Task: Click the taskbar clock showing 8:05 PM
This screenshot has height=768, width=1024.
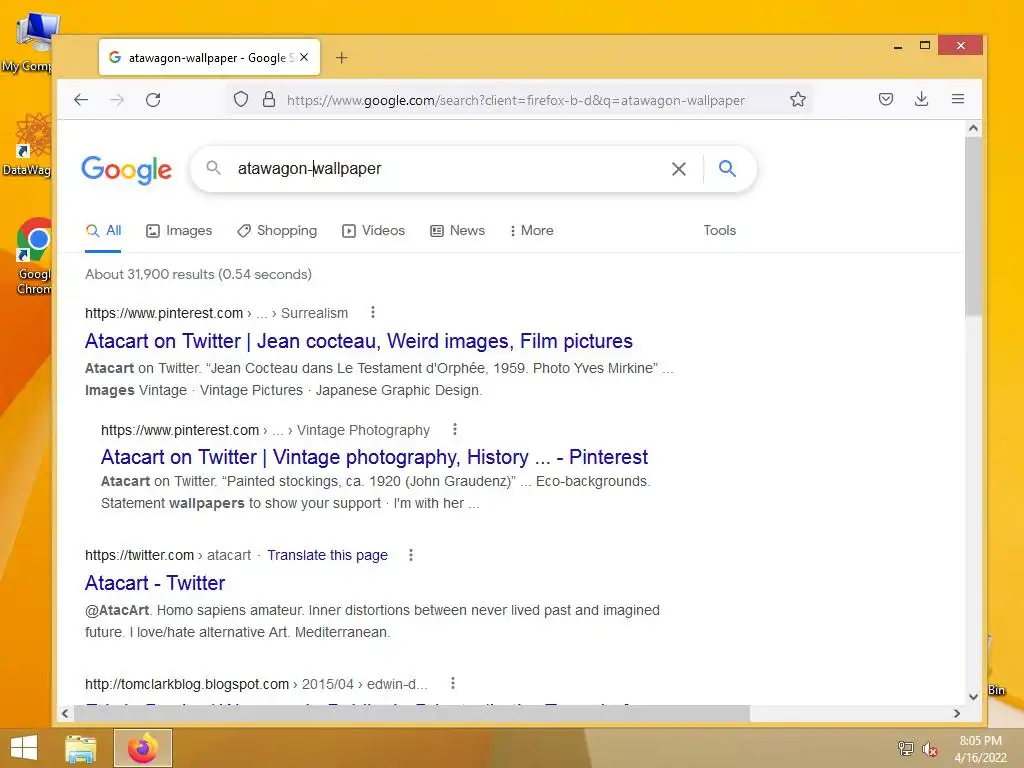Action: [x=980, y=749]
